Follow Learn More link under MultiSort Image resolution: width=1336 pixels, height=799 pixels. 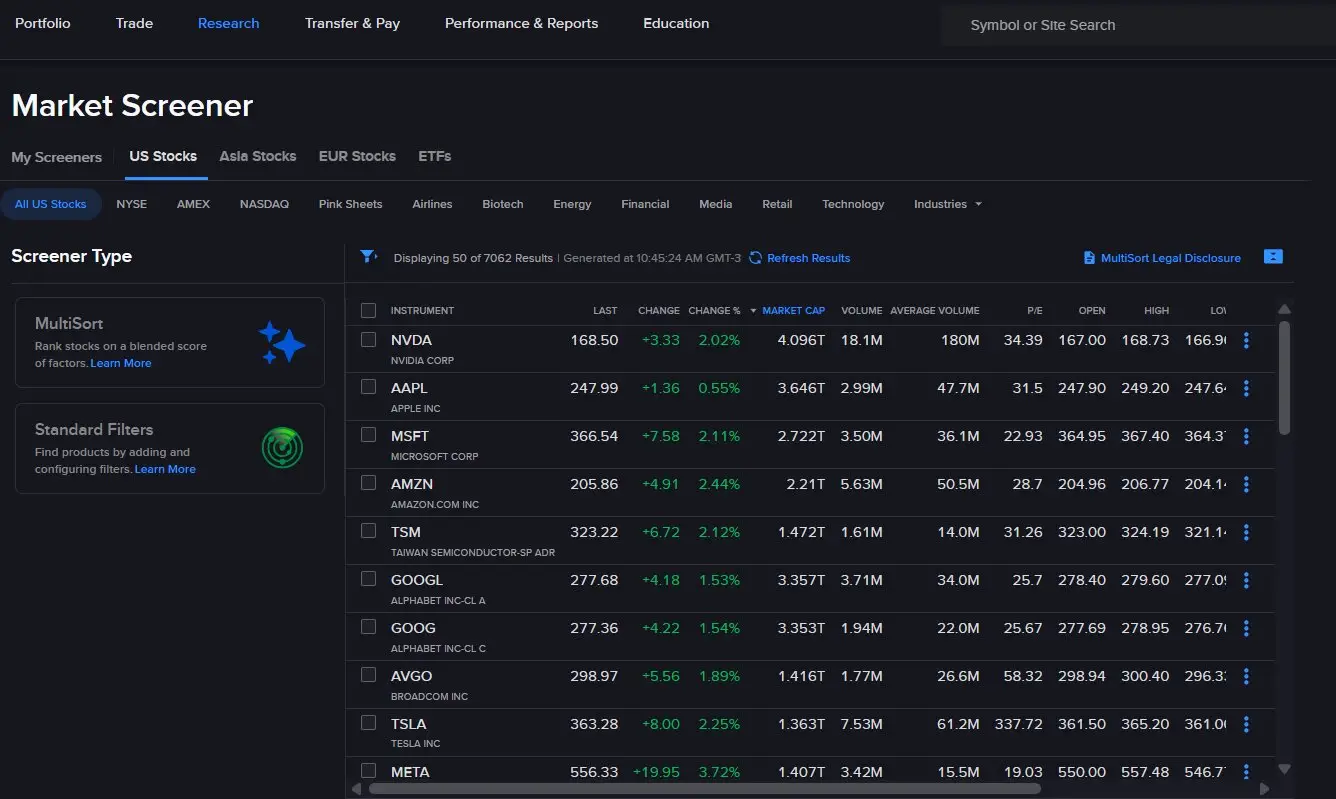coord(121,363)
